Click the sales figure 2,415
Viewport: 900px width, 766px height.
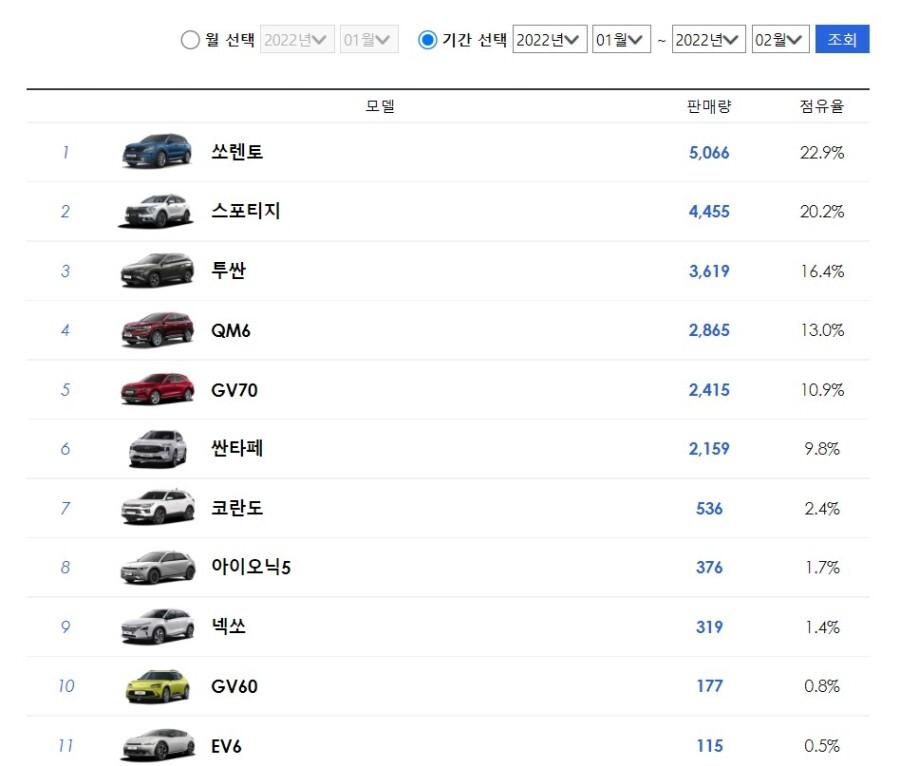click(x=709, y=390)
